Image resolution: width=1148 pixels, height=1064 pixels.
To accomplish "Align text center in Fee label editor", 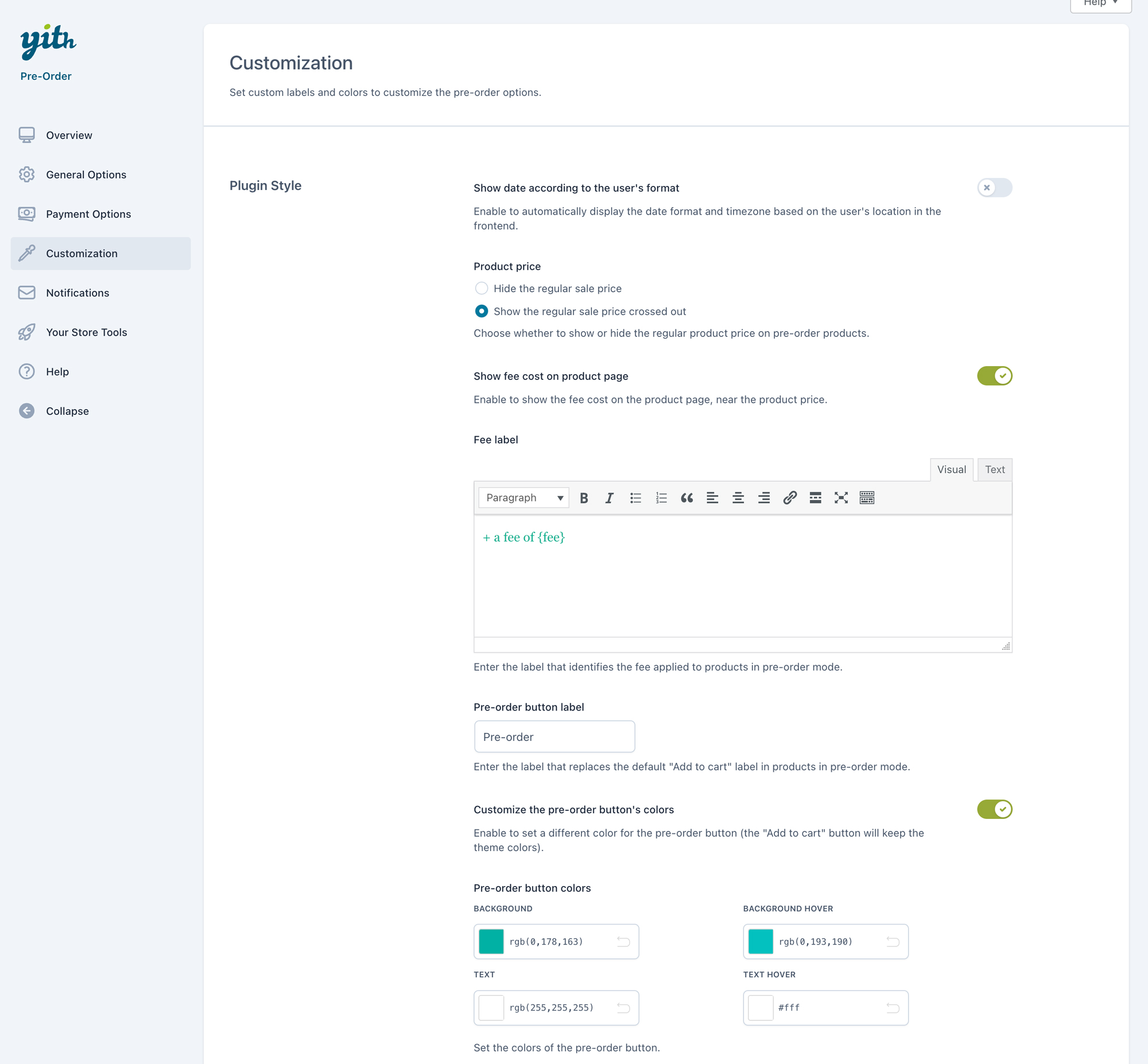I will [x=738, y=498].
